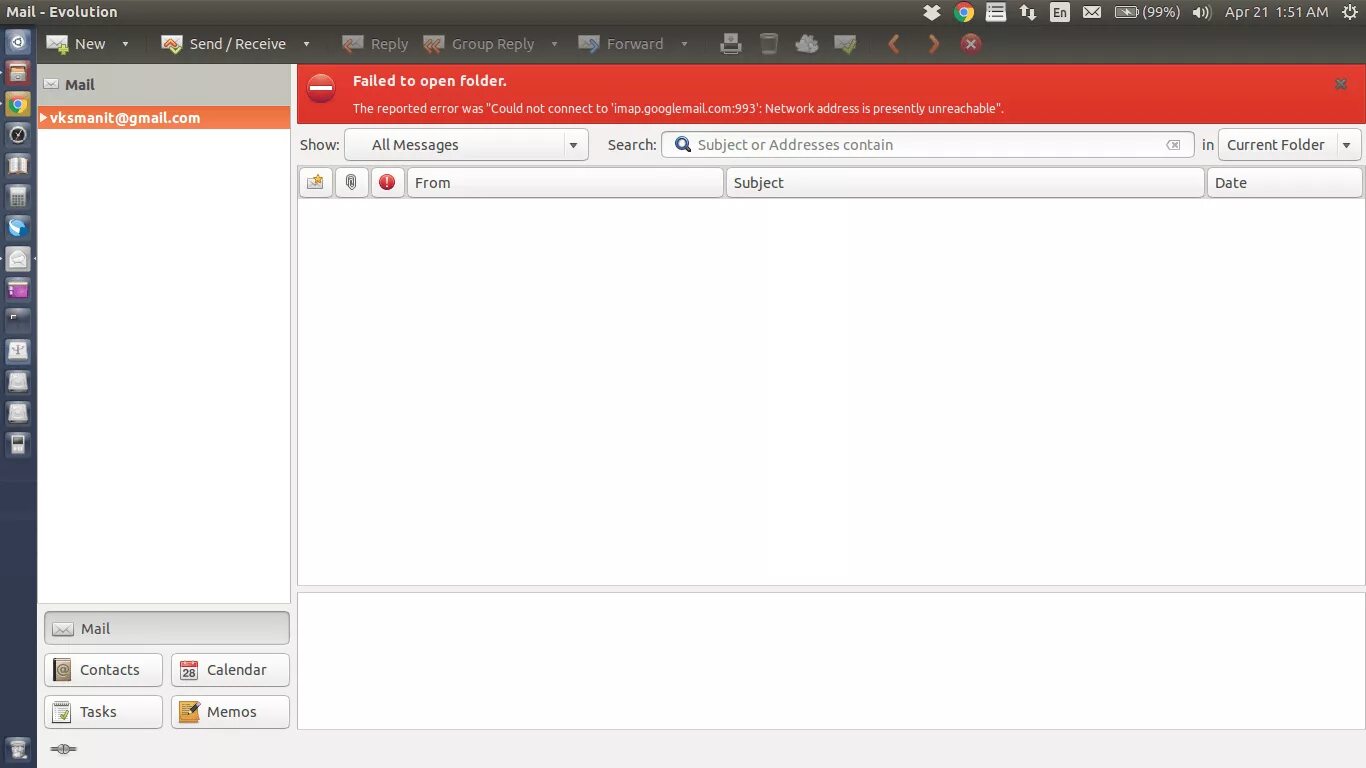Viewport: 1366px width, 768px height.
Task: Launch Google Chrome from the launcher
Action: click(18, 104)
